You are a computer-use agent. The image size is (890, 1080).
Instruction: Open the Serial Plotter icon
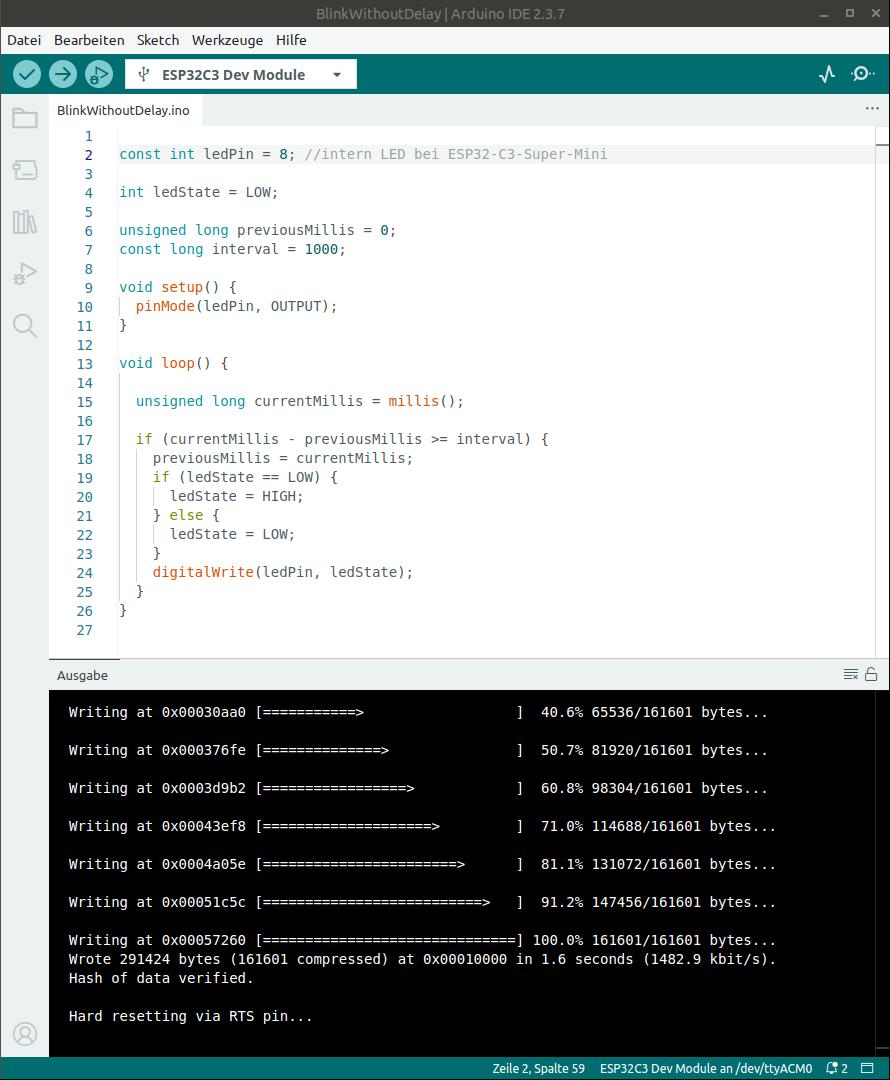point(826,73)
